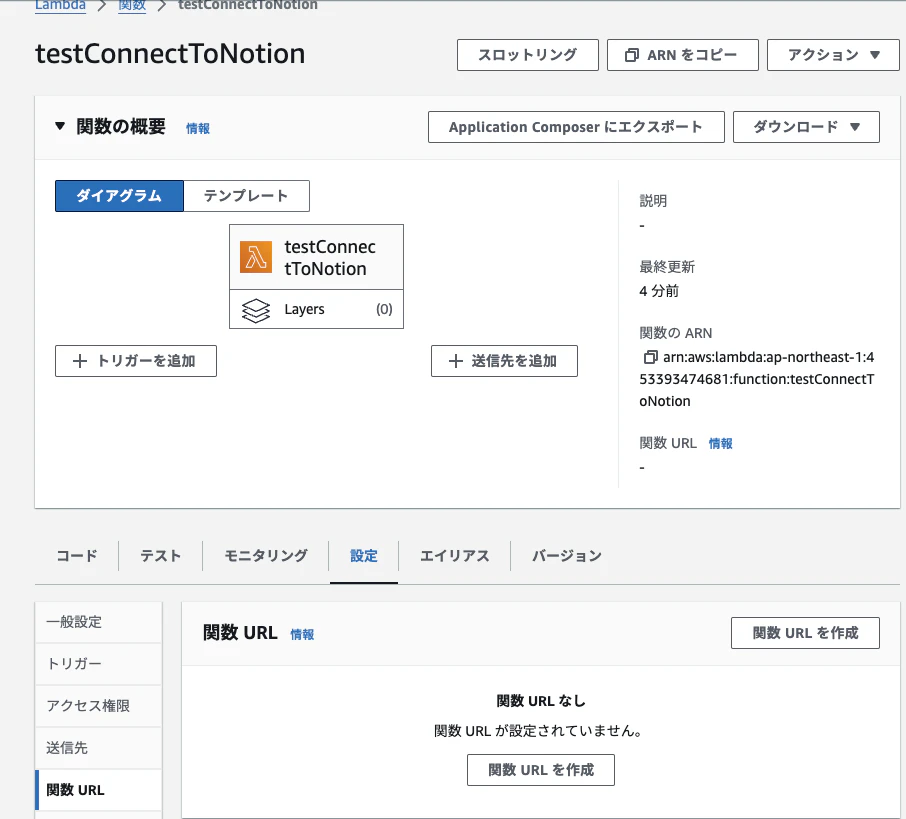Click 情報 link beside 関数 URL in summary
The height and width of the screenshot is (819, 906).
[x=721, y=443]
